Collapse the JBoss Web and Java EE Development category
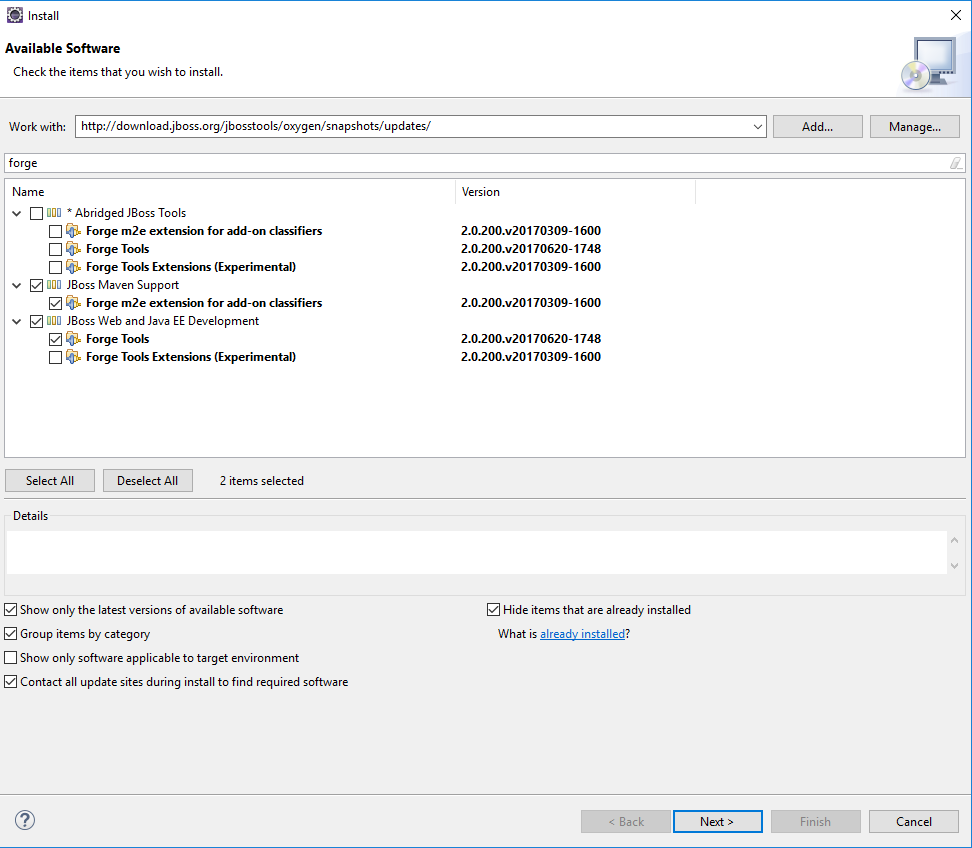 [x=17, y=321]
